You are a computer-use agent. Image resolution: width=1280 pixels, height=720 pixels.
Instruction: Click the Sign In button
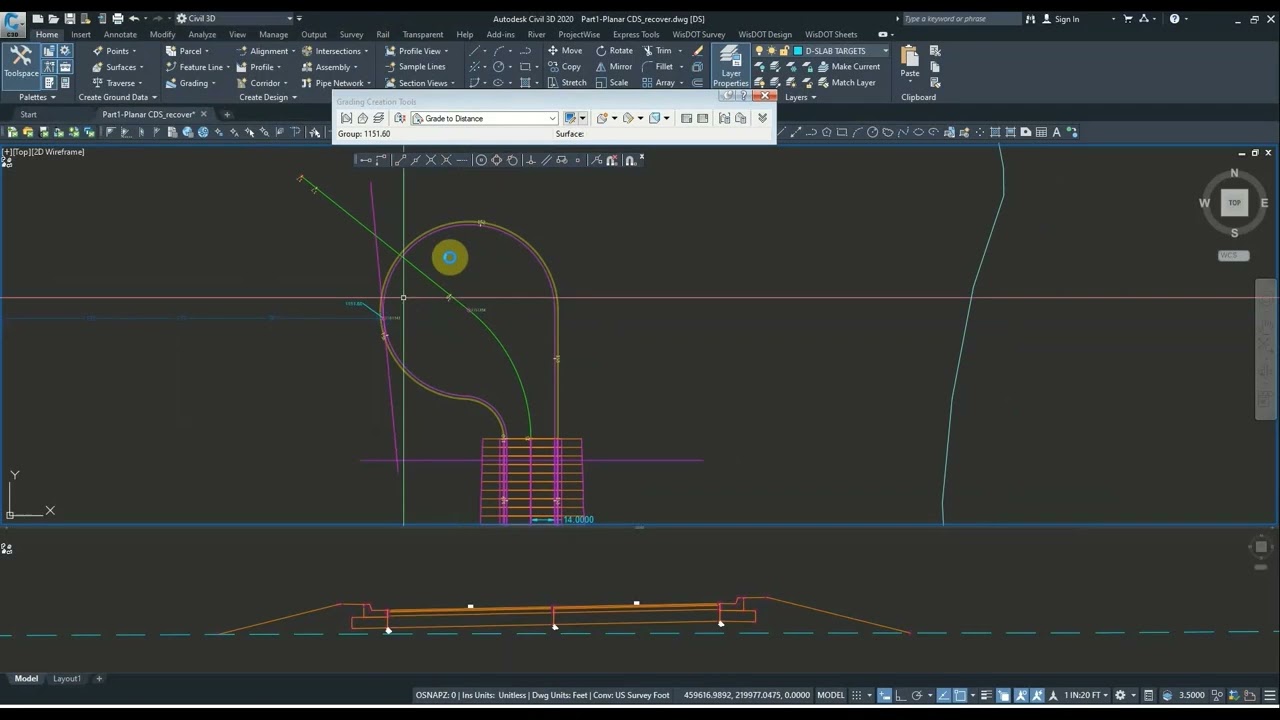(x=1061, y=19)
